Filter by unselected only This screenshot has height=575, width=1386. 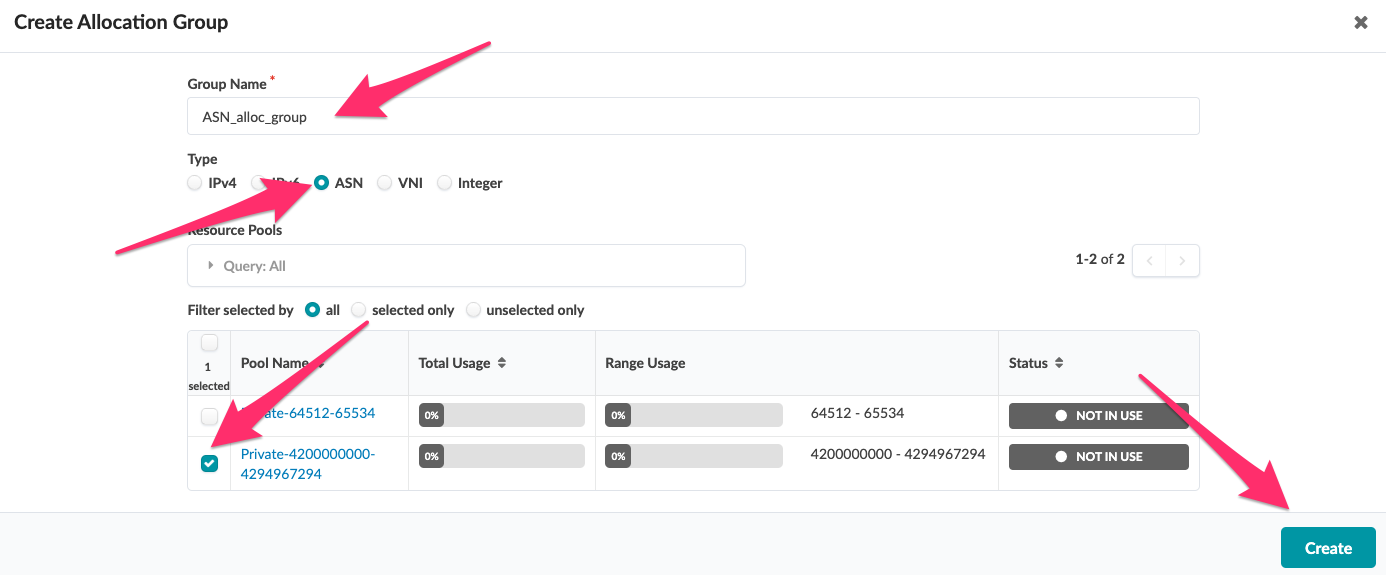[473, 310]
